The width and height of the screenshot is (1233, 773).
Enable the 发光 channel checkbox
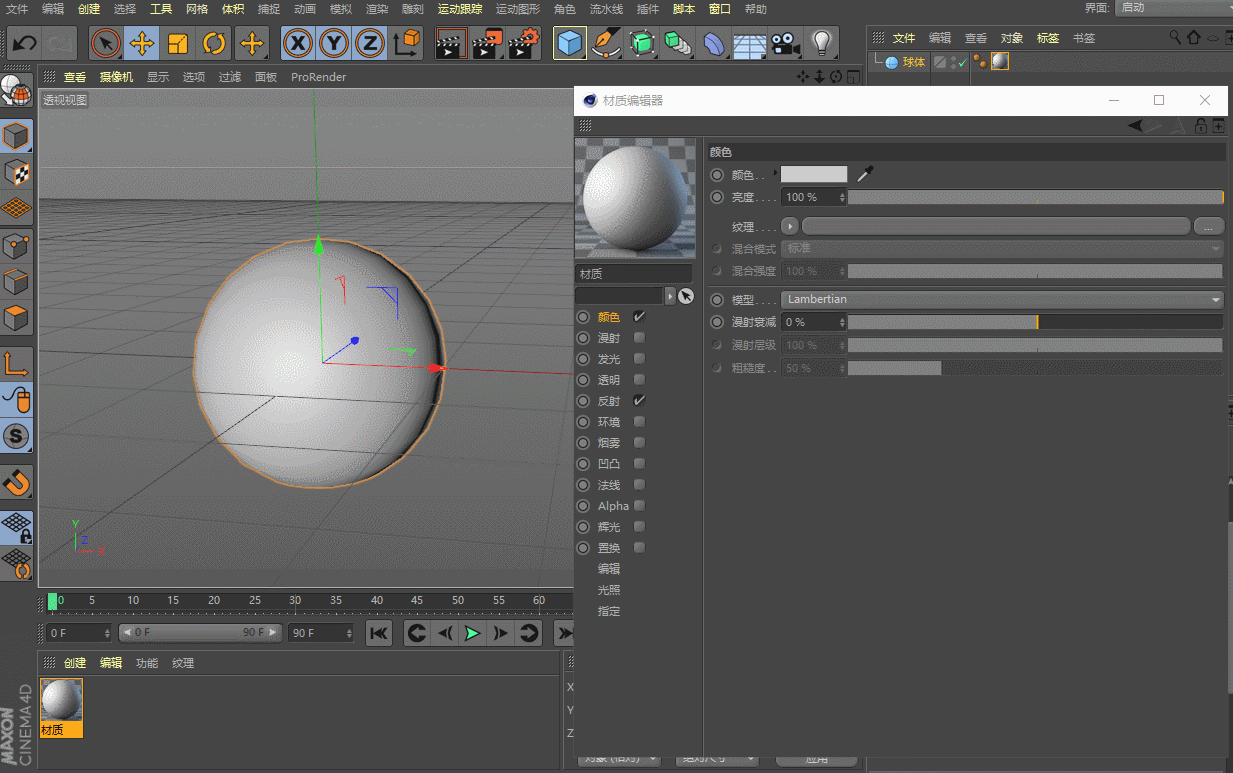coord(639,359)
